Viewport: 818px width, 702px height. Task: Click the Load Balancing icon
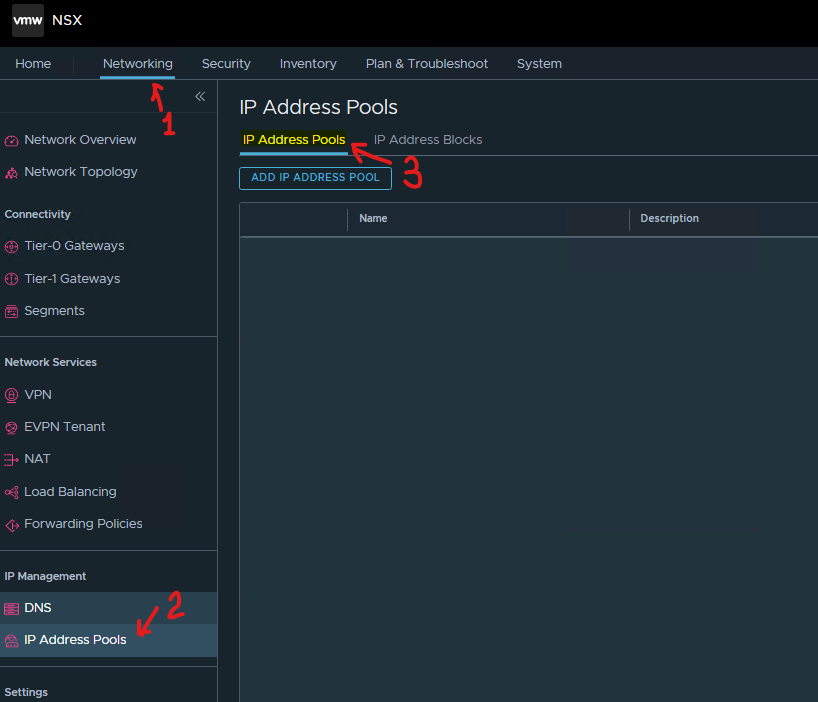pos(12,492)
